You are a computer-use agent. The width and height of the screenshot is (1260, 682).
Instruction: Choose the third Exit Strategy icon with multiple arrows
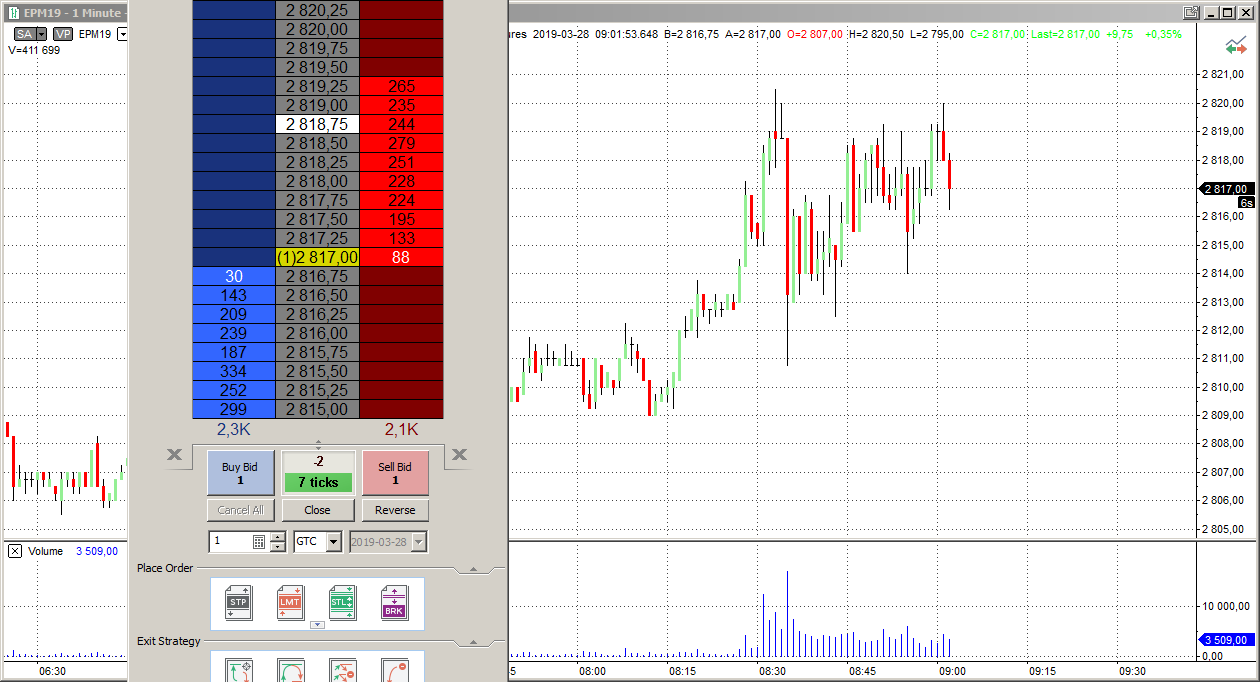point(342,670)
